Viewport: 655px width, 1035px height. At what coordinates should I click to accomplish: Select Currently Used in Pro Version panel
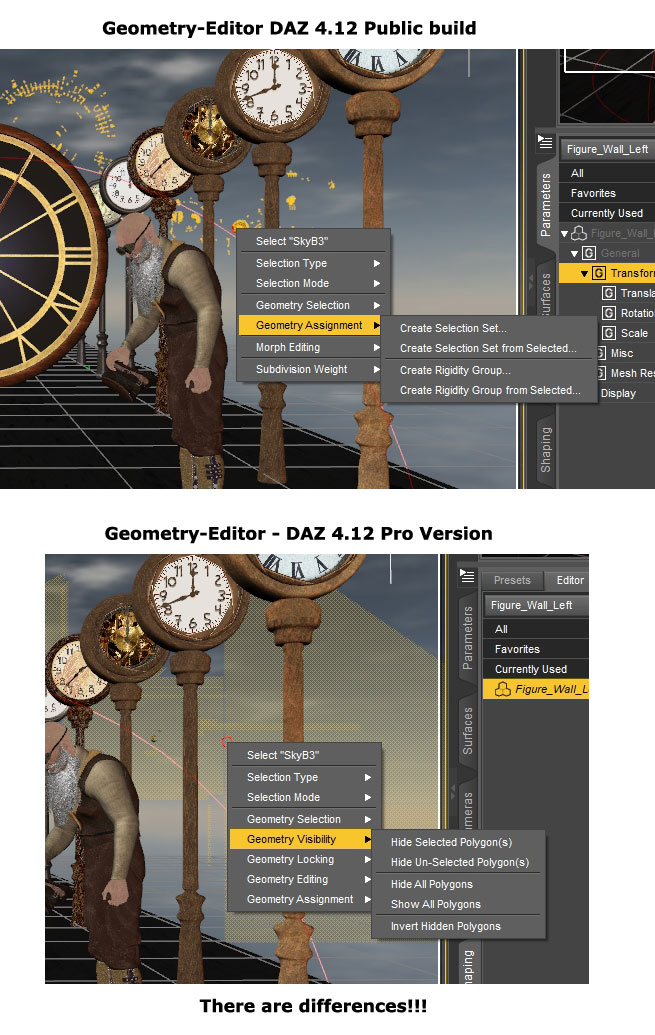tap(536, 669)
